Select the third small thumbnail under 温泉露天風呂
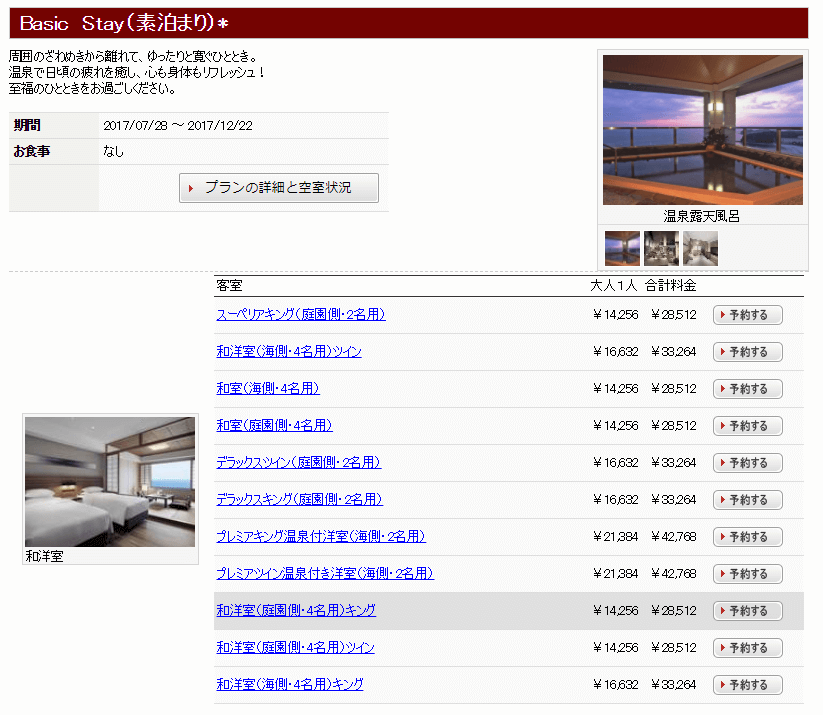Screen dimensions: 823x715 [x=700, y=248]
